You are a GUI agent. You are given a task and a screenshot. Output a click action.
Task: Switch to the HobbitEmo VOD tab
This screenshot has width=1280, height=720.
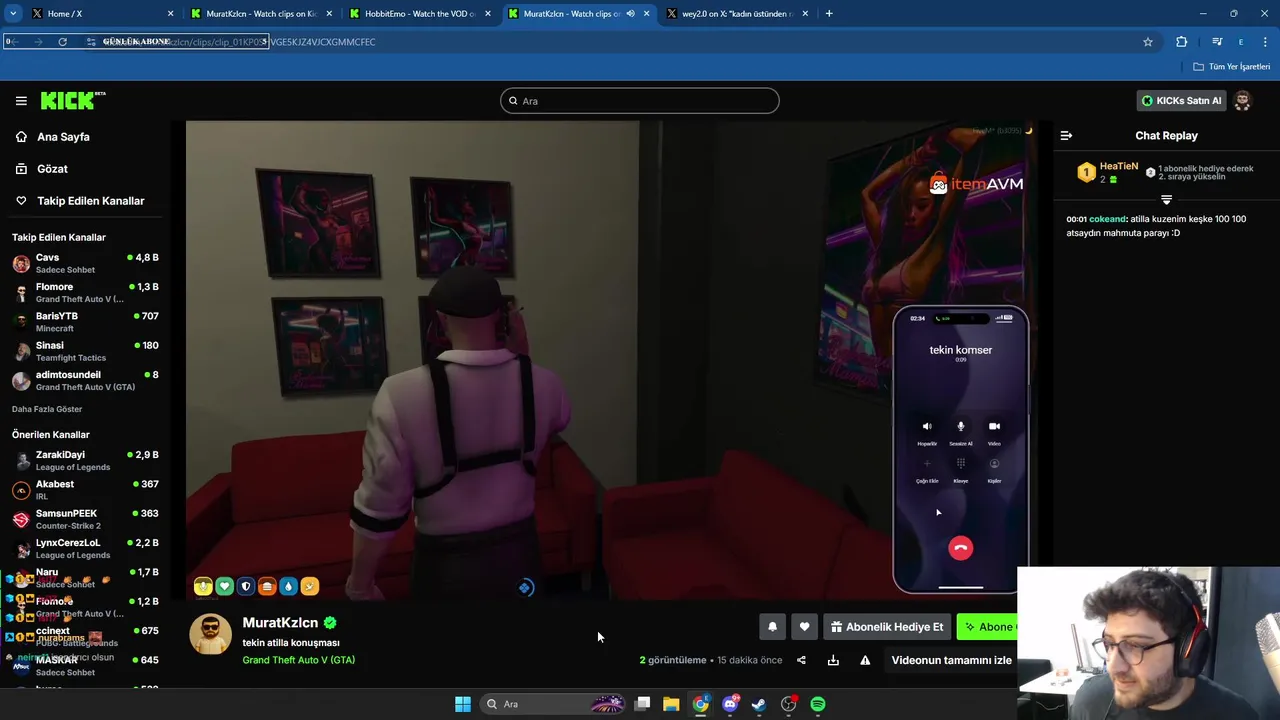coord(420,13)
